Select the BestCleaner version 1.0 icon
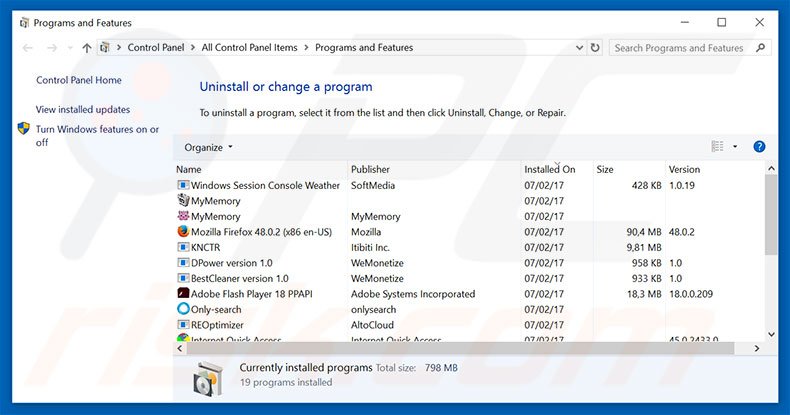The height and width of the screenshot is (415, 790). [x=183, y=278]
